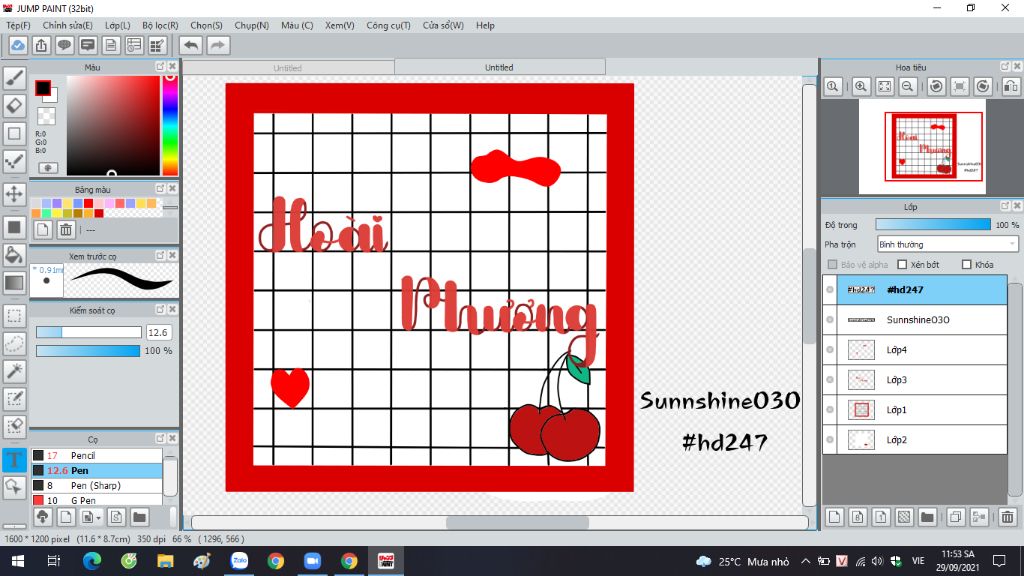
Task: Open the Pha trộn blend mode dropdown
Action: (x=947, y=244)
